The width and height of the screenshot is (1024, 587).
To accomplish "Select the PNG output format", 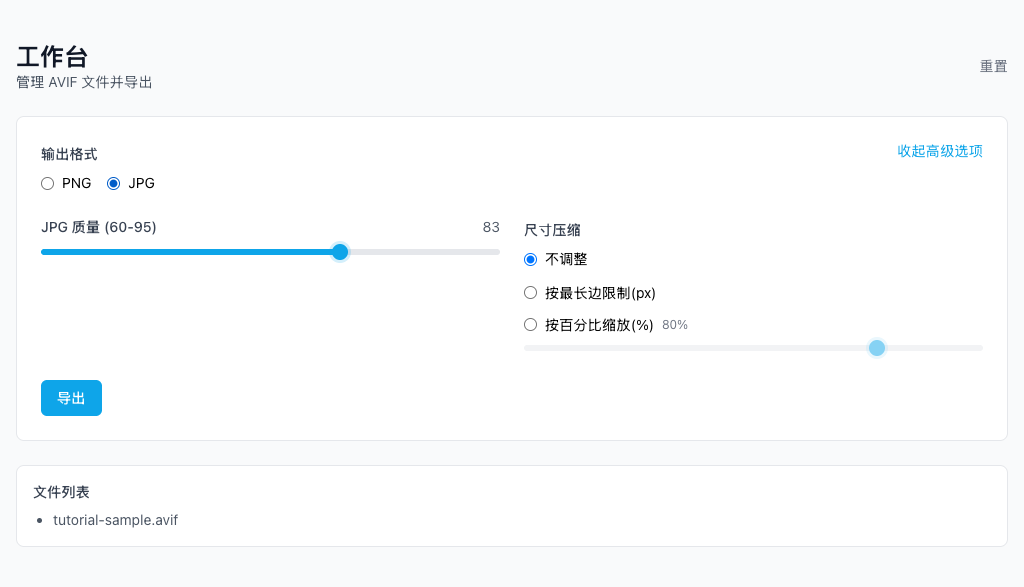I will (x=47, y=183).
